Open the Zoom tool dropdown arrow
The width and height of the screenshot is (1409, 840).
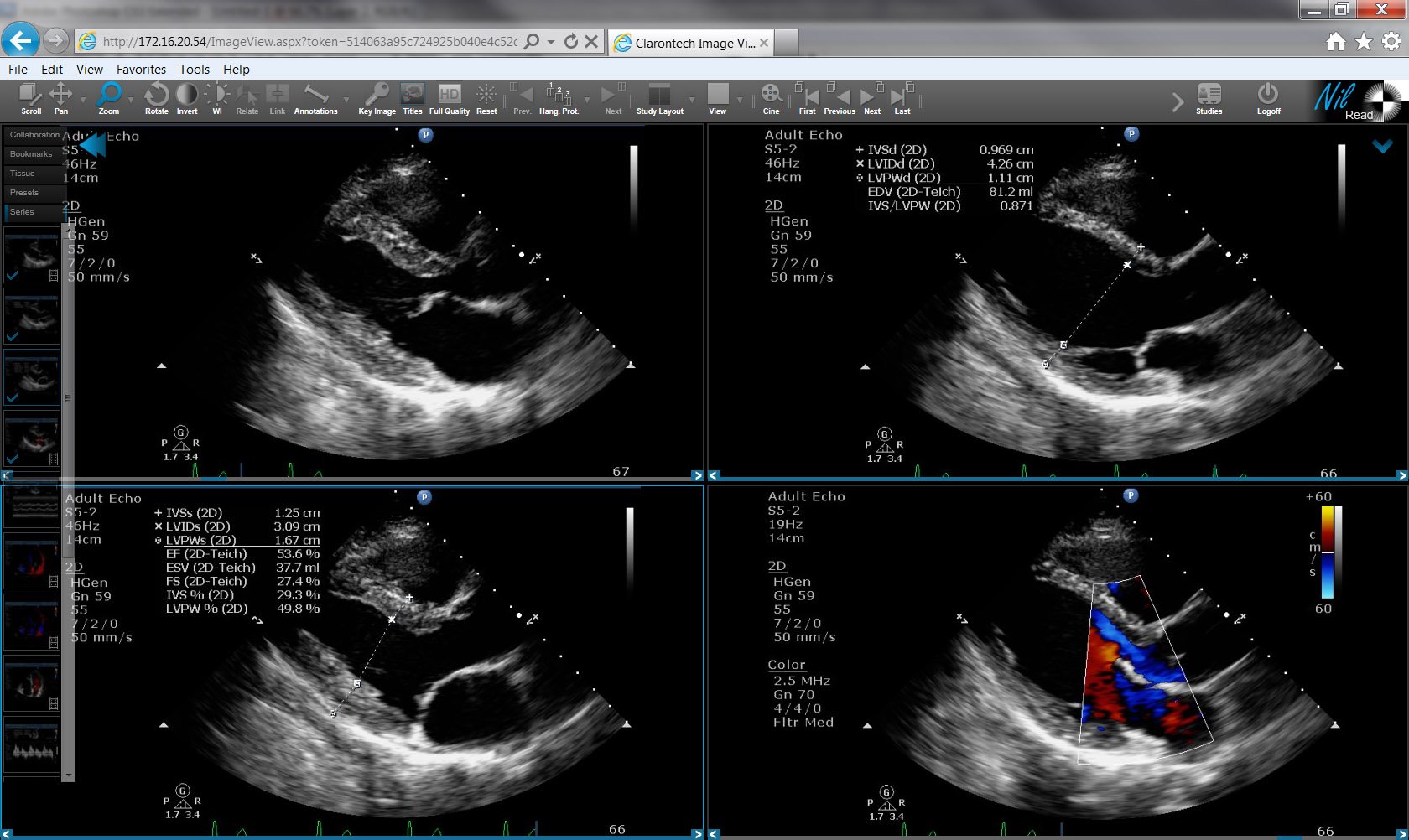(131, 100)
